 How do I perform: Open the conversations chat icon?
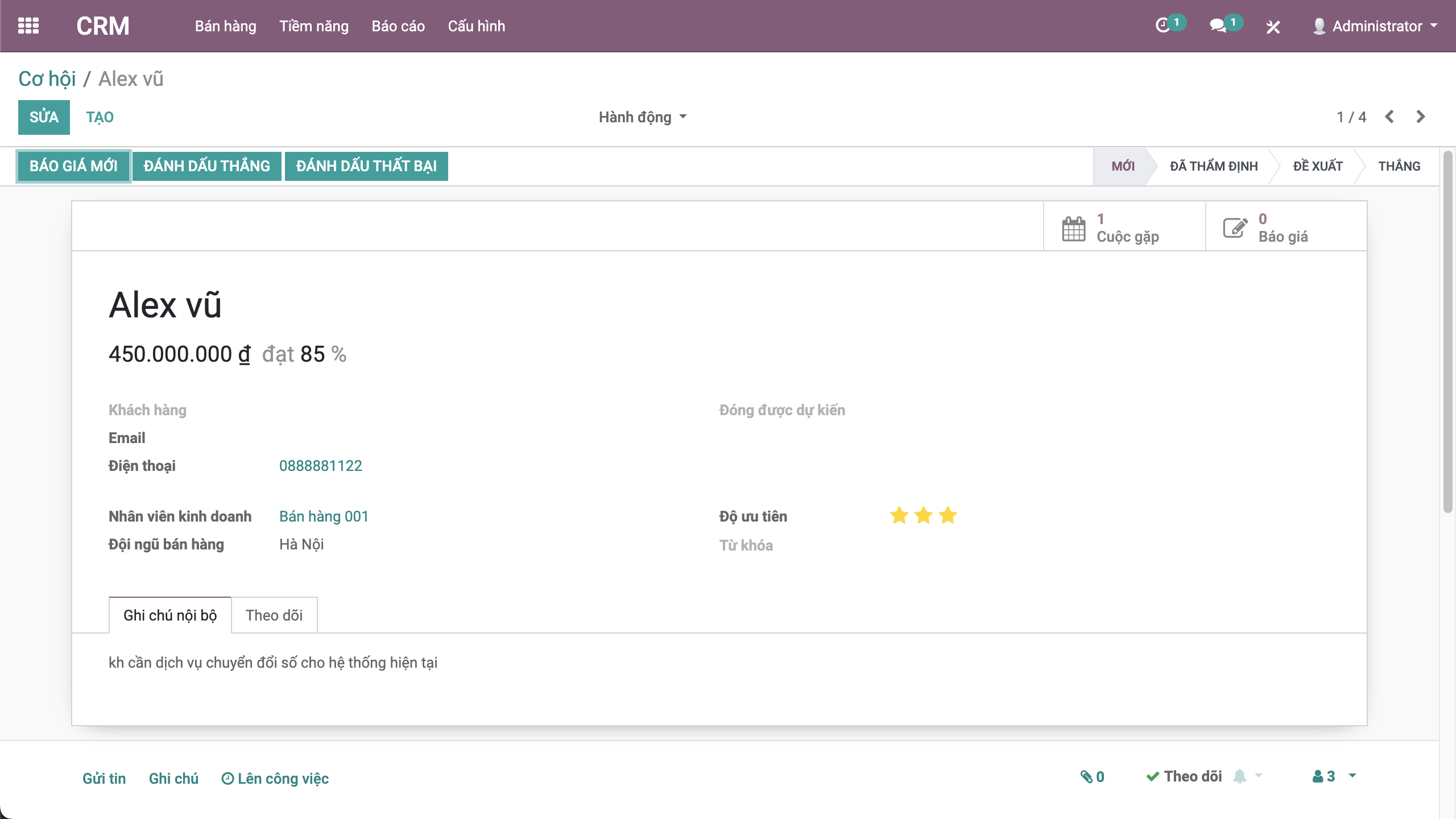pos(1218,26)
